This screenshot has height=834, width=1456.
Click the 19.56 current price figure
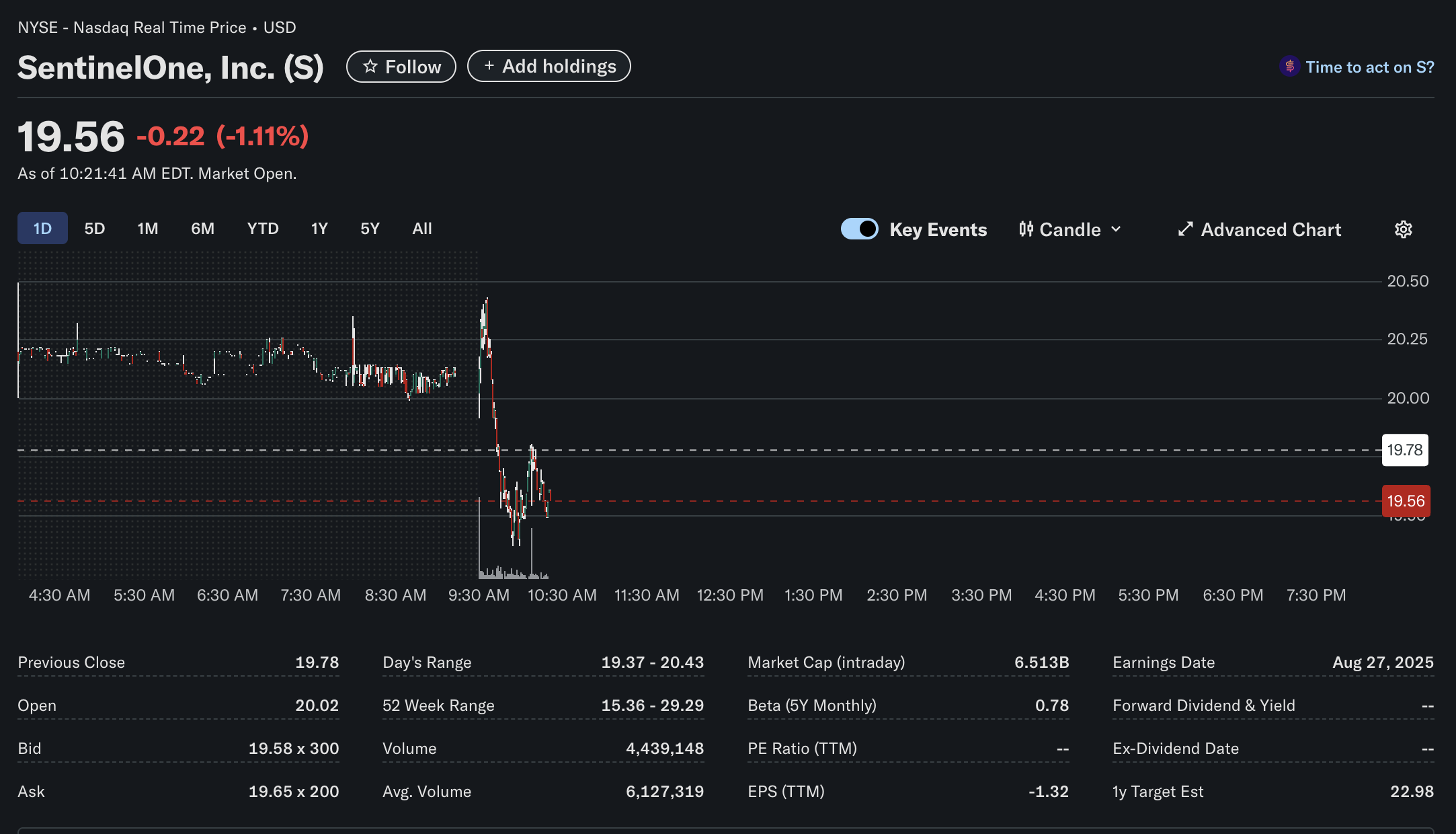click(71, 137)
